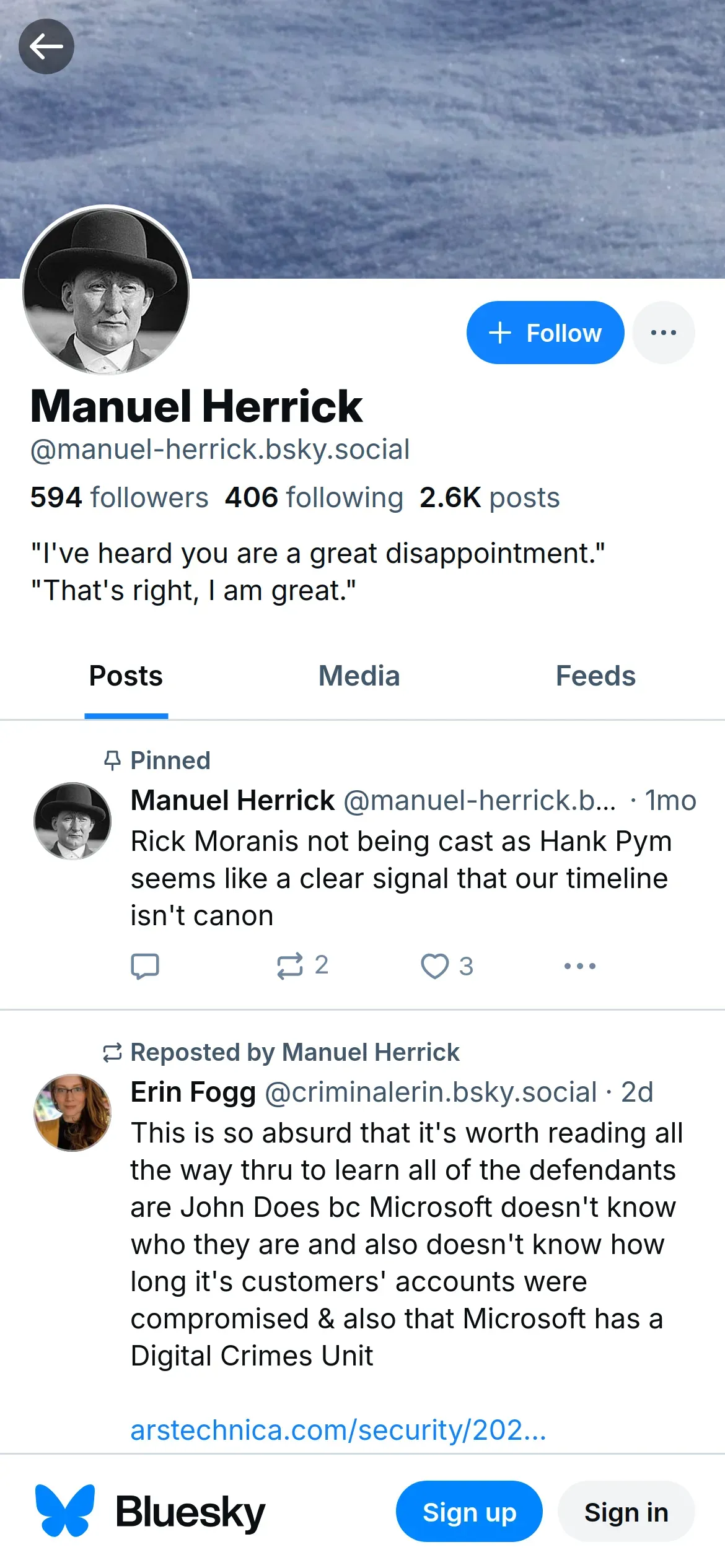Switch to the Feeds tab
Viewport: 725px width, 1568px height.
[595, 676]
